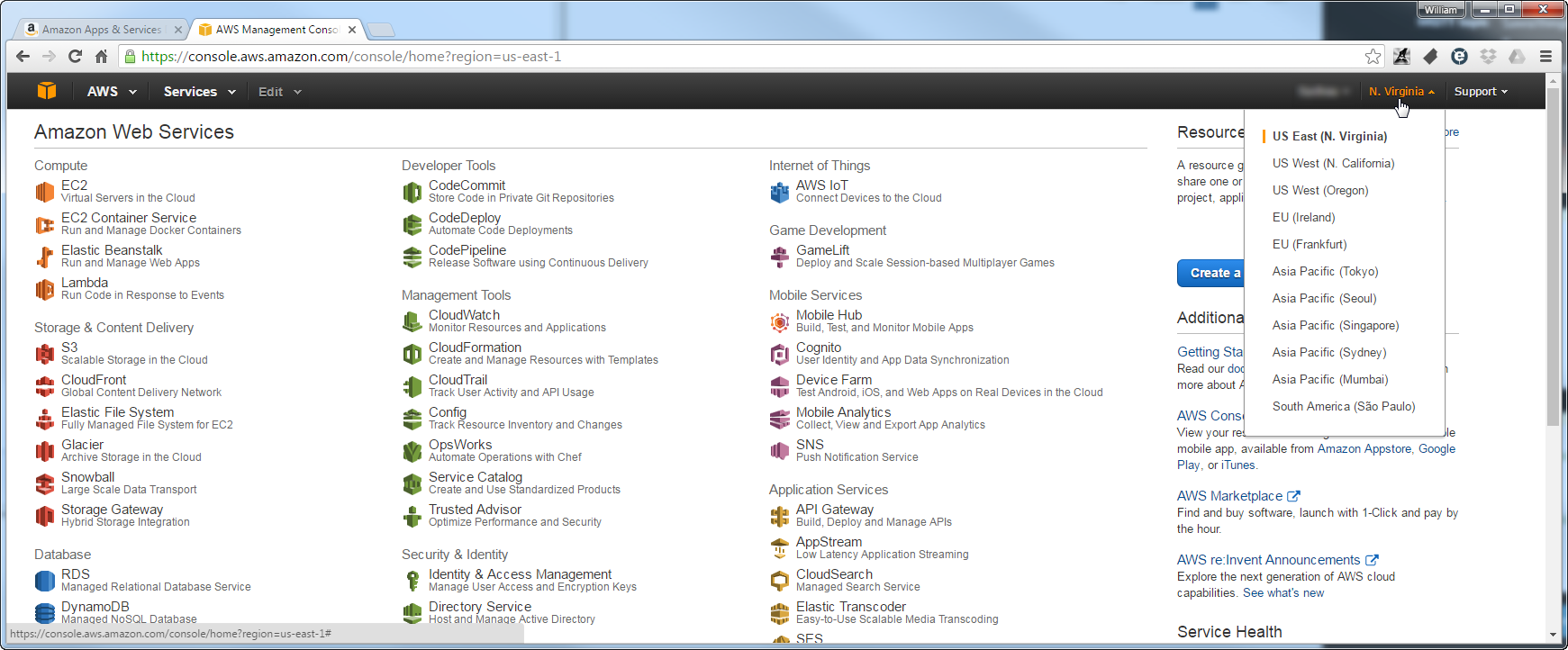This screenshot has width=1568, height=650.
Task: Open the Mobile Hub icon
Action: (x=779, y=321)
